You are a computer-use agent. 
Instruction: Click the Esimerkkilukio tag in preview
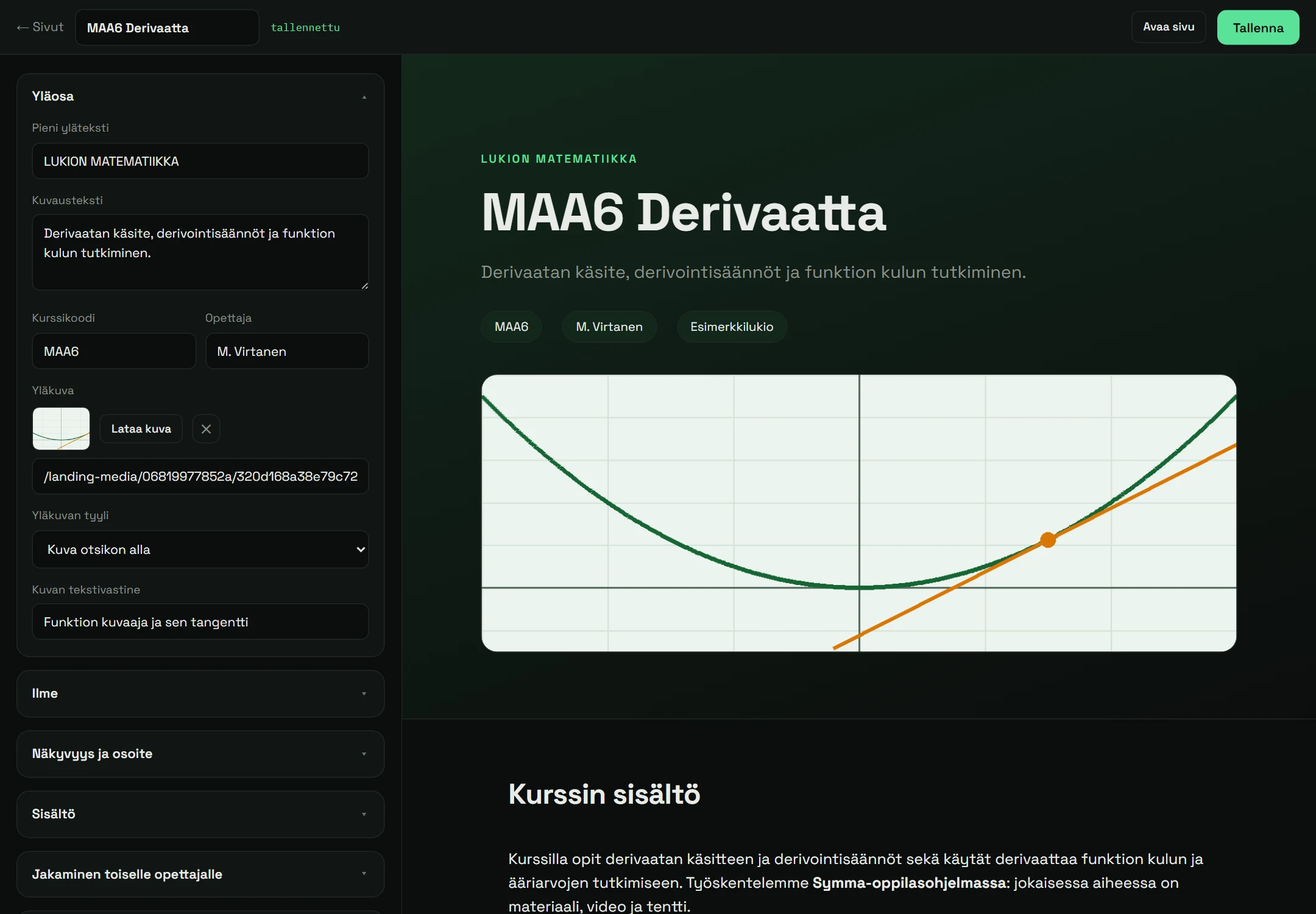(x=732, y=327)
